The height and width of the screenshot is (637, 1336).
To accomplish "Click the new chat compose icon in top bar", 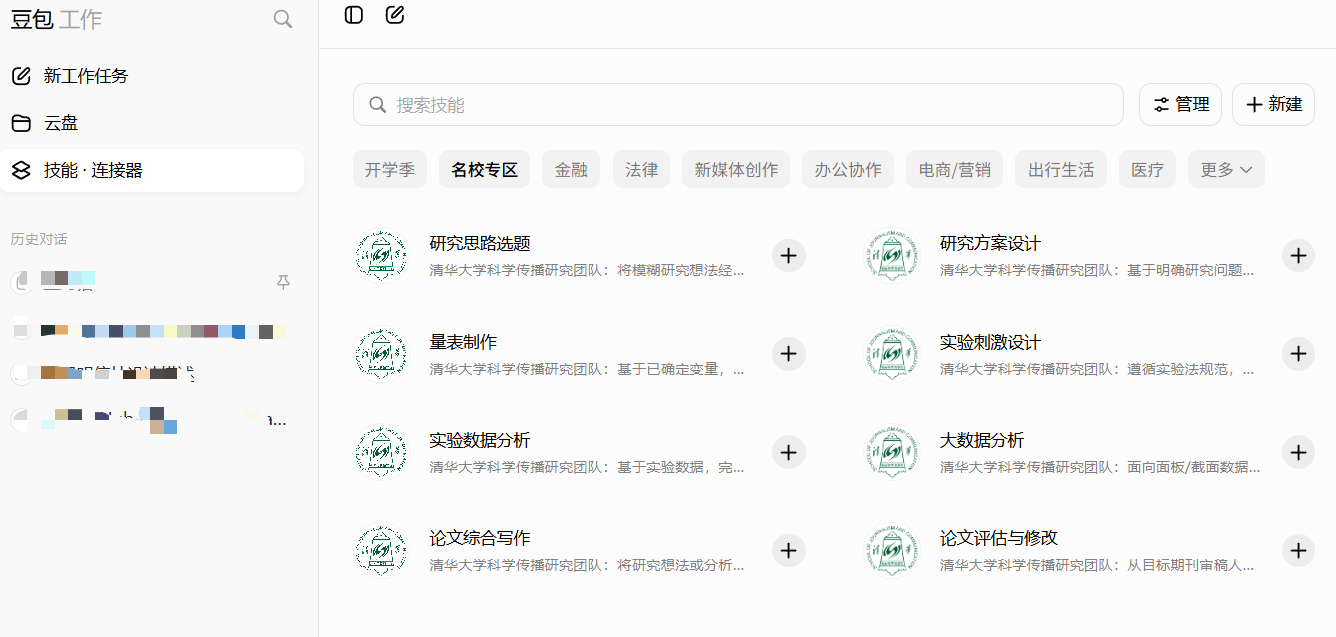I will click(395, 15).
